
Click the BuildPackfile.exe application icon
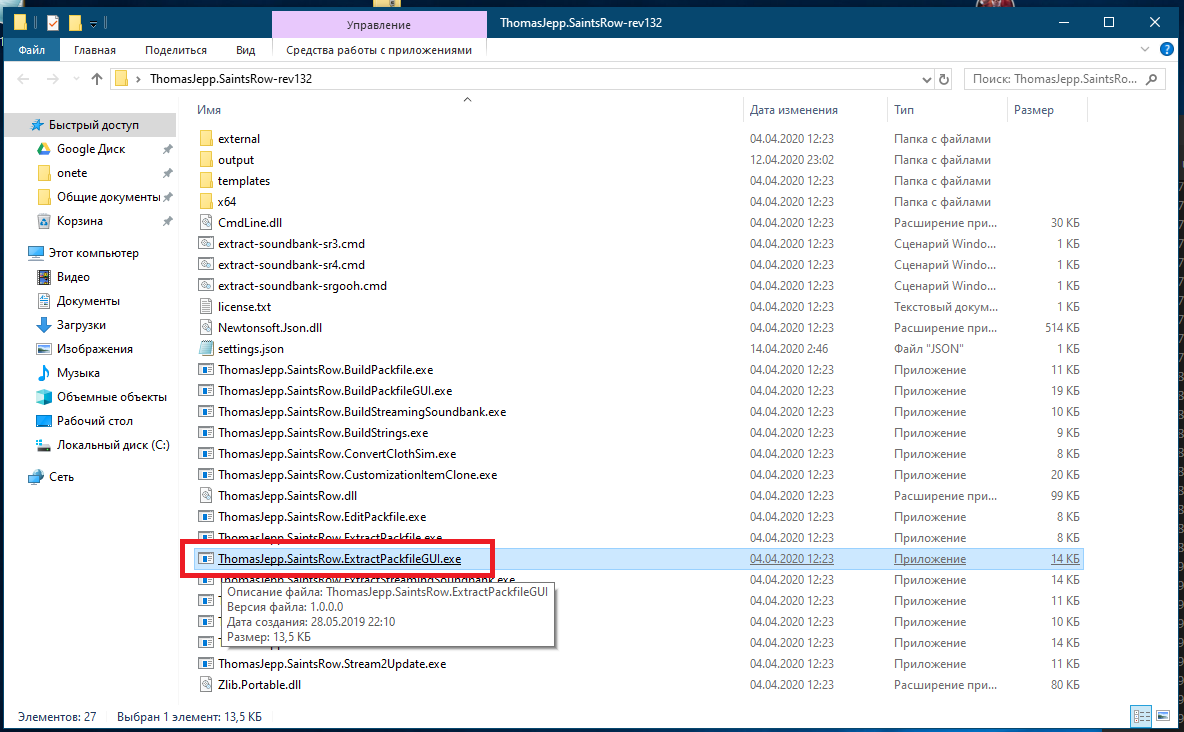pyautogui.click(x=205, y=369)
